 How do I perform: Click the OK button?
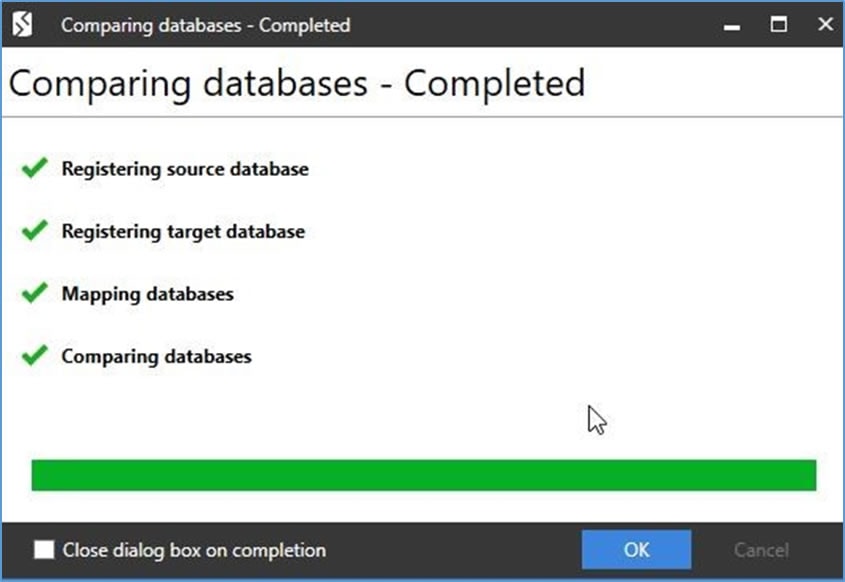pos(636,550)
